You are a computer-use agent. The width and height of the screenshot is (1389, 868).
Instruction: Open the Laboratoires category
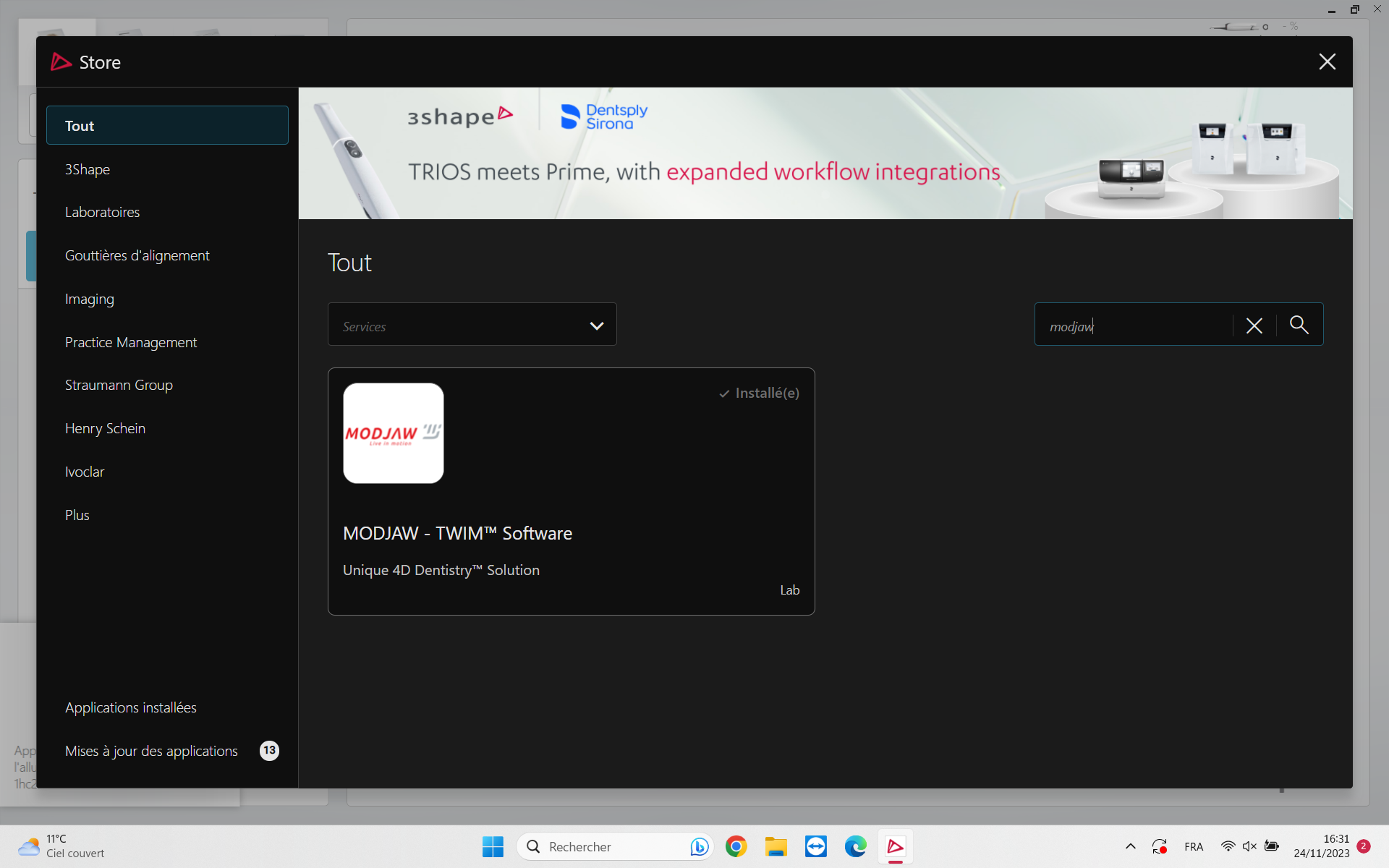click(x=102, y=212)
